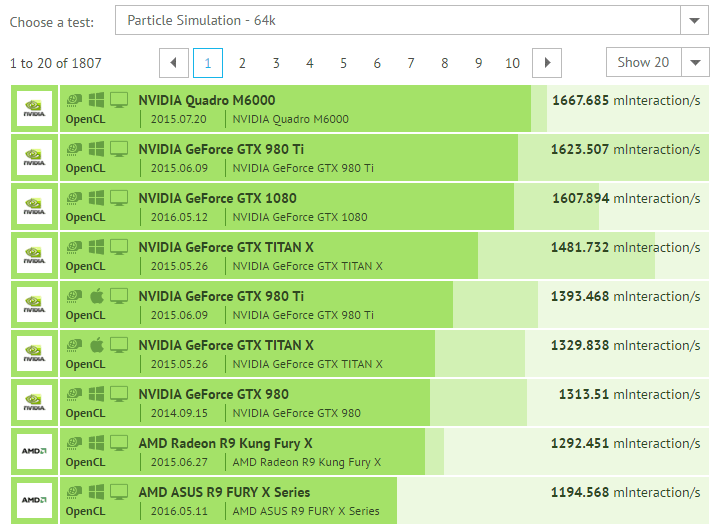This screenshot has width=716, height=525.
Task: Open the NVIDIA GeForce GTX 980 result title
Action: pyautogui.click(x=213, y=394)
